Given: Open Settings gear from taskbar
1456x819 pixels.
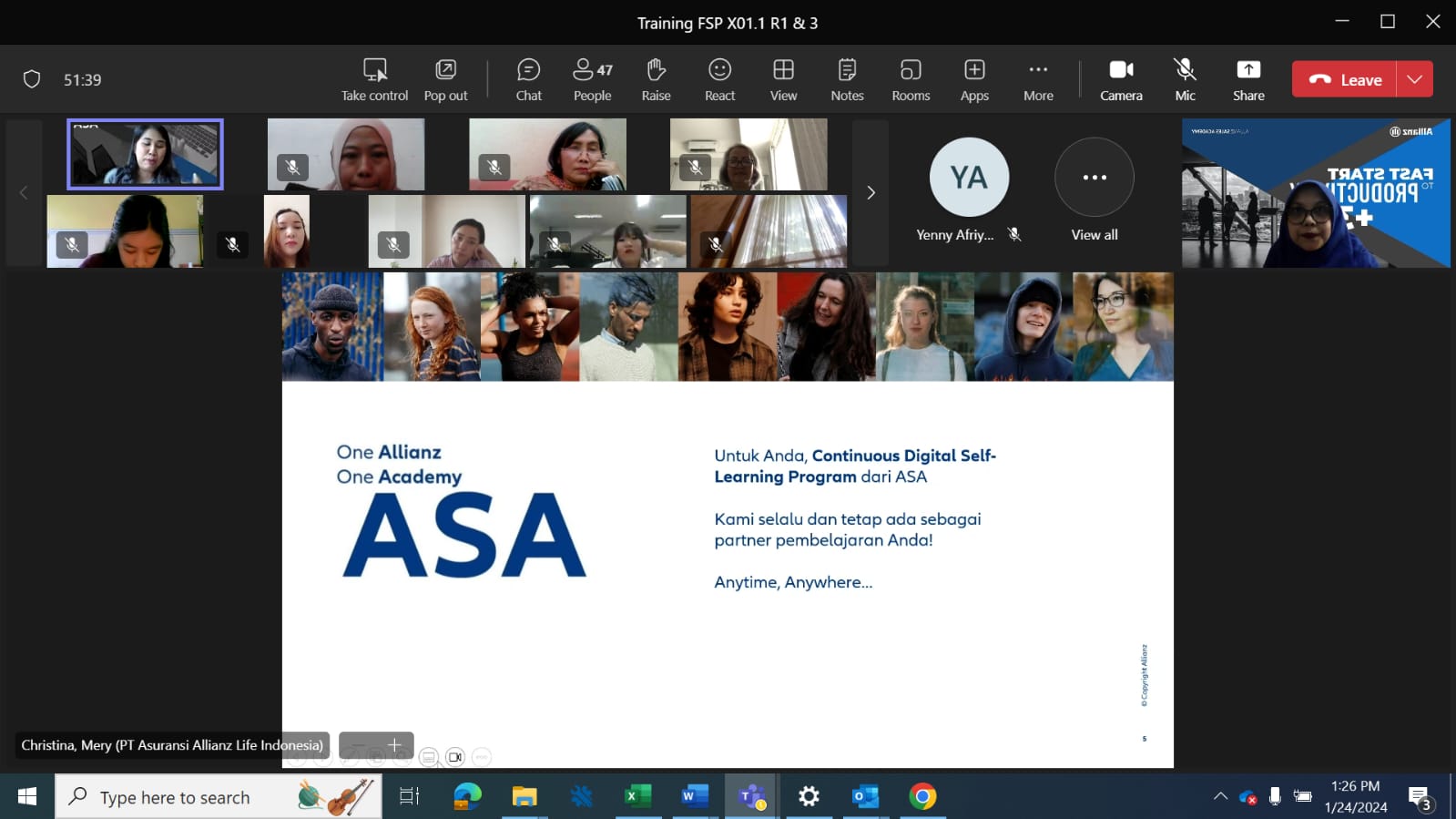Looking at the screenshot, I should pyautogui.click(x=809, y=797).
